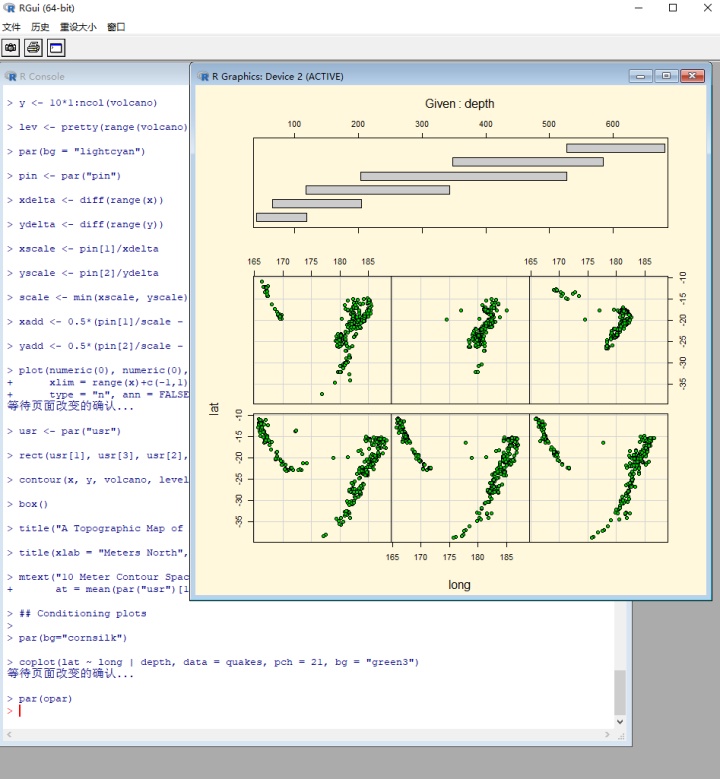
Task: Click the R logo in R Console title bar
Action: (11, 77)
